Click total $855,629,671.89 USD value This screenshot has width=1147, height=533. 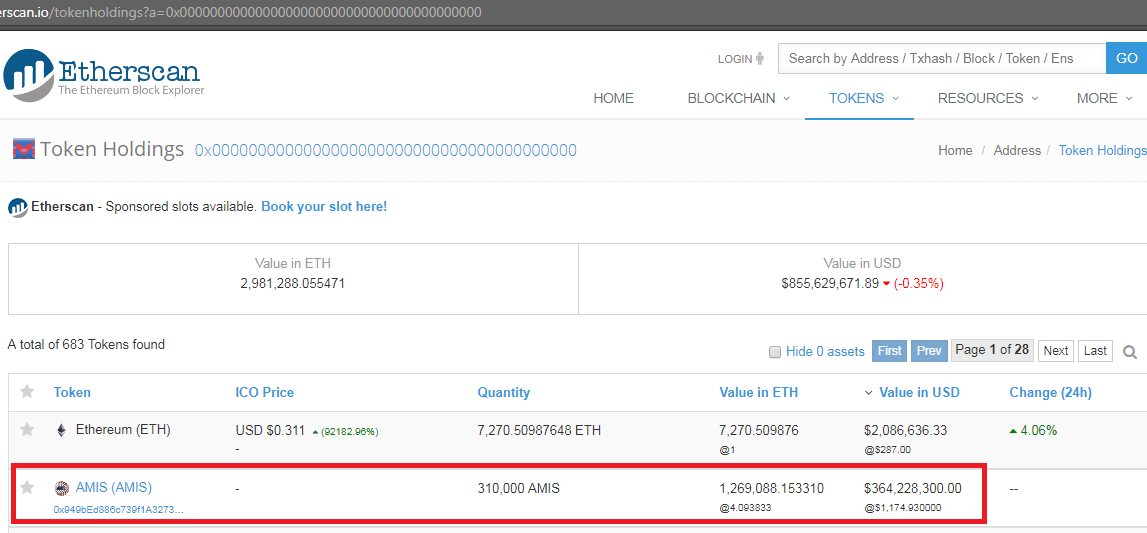(x=830, y=283)
